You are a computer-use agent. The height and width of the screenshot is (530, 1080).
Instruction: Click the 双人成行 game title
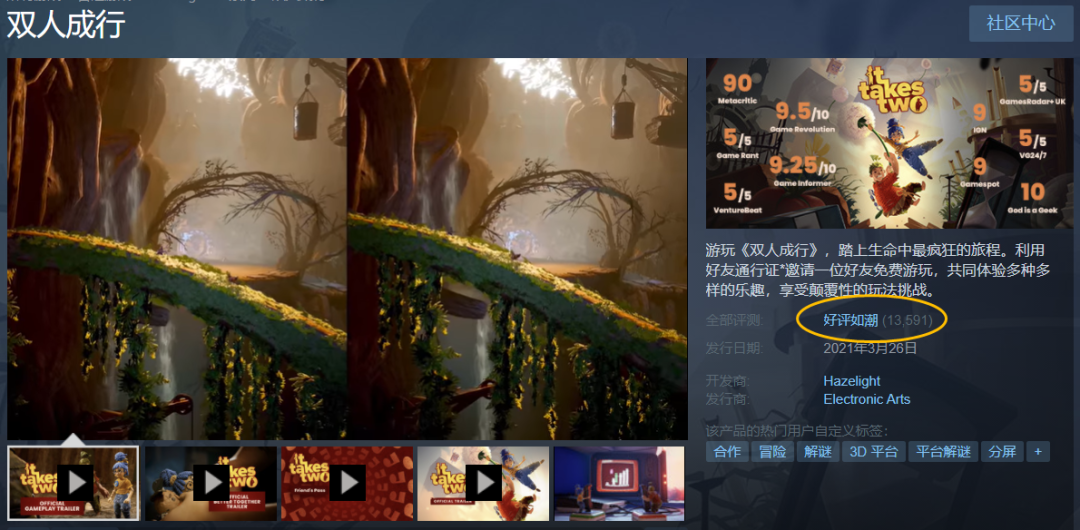point(66,24)
